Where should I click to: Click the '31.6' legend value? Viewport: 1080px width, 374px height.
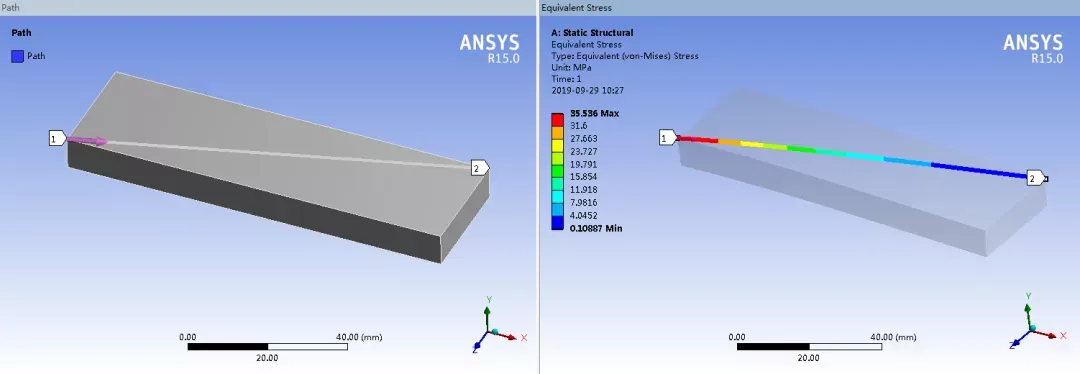point(579,126)
